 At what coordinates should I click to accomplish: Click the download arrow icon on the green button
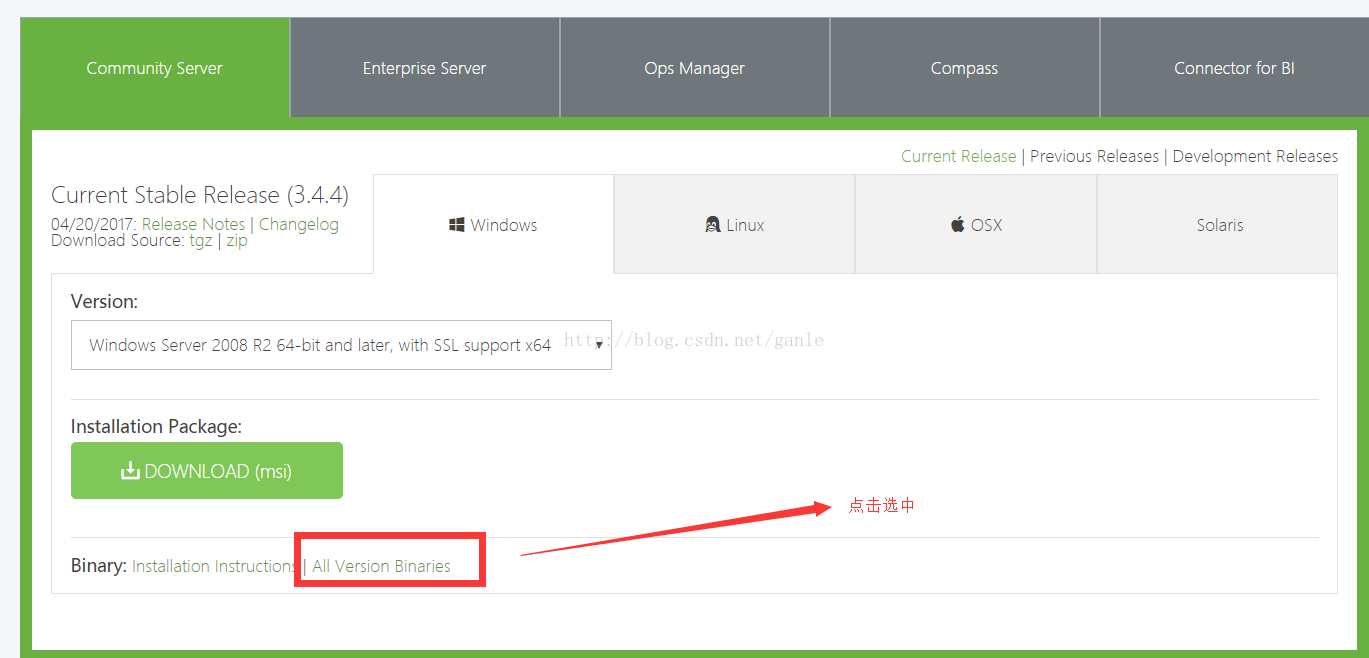[130, 471]
